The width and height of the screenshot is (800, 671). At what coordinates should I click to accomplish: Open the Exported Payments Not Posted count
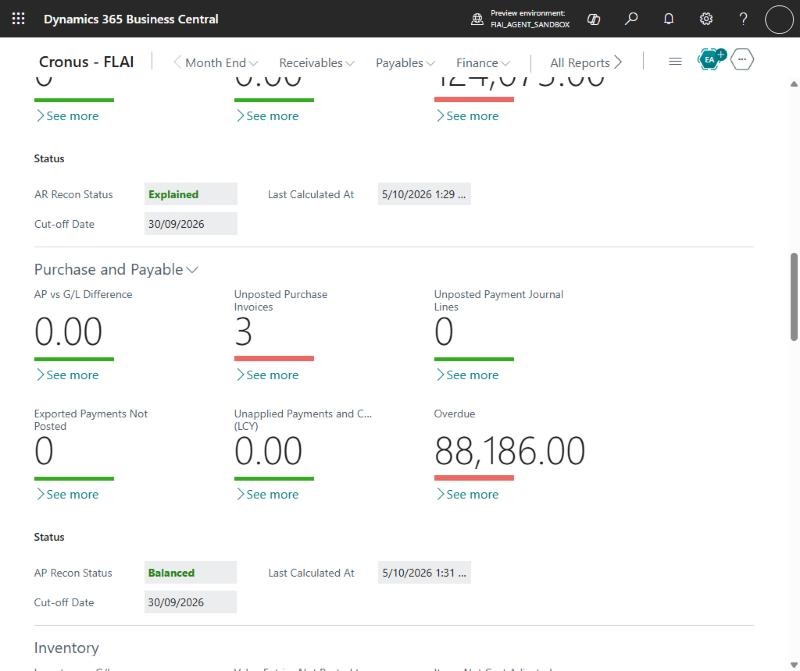click(x=44, y=451)
